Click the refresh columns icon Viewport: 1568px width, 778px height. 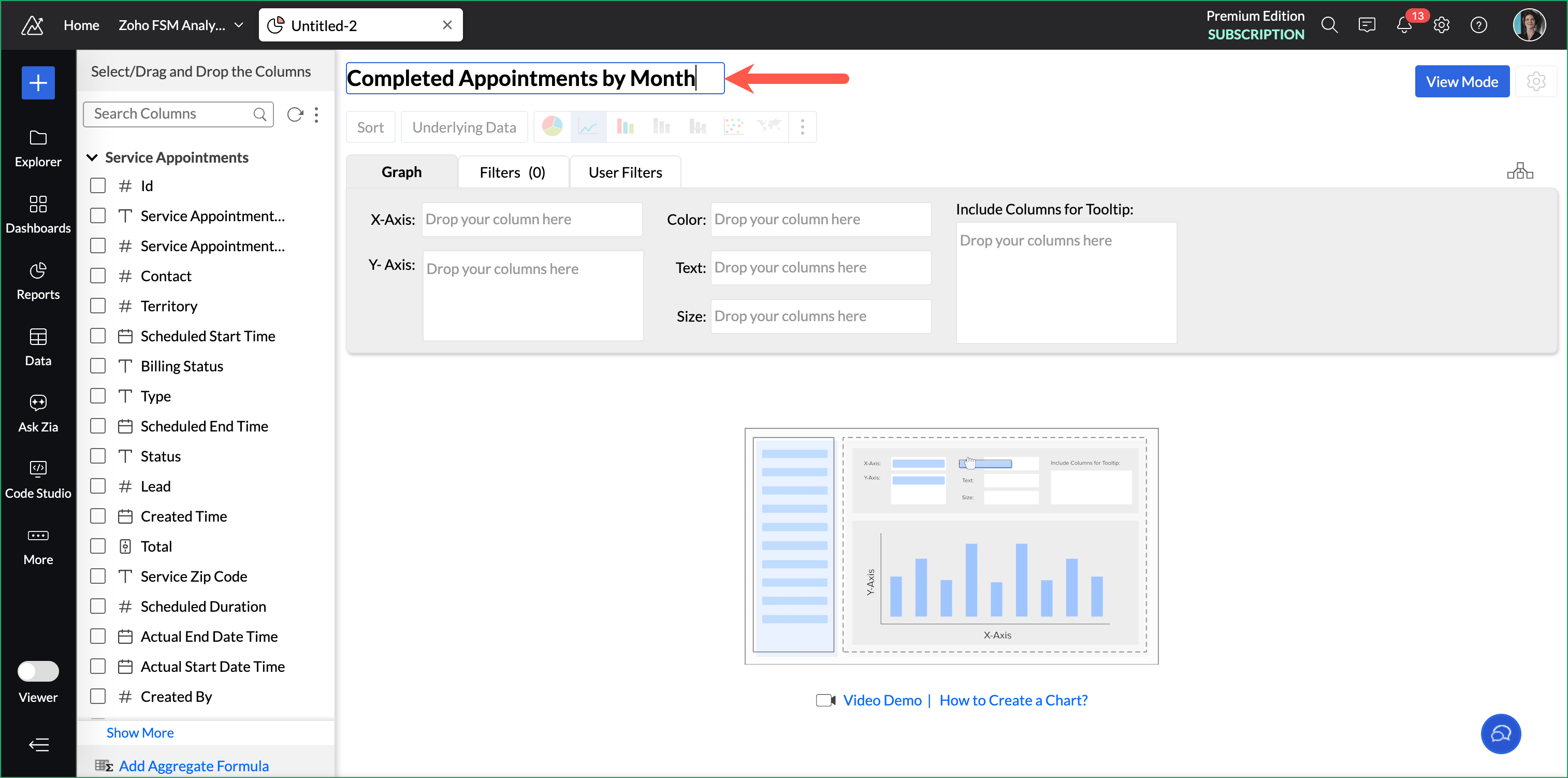295,114
